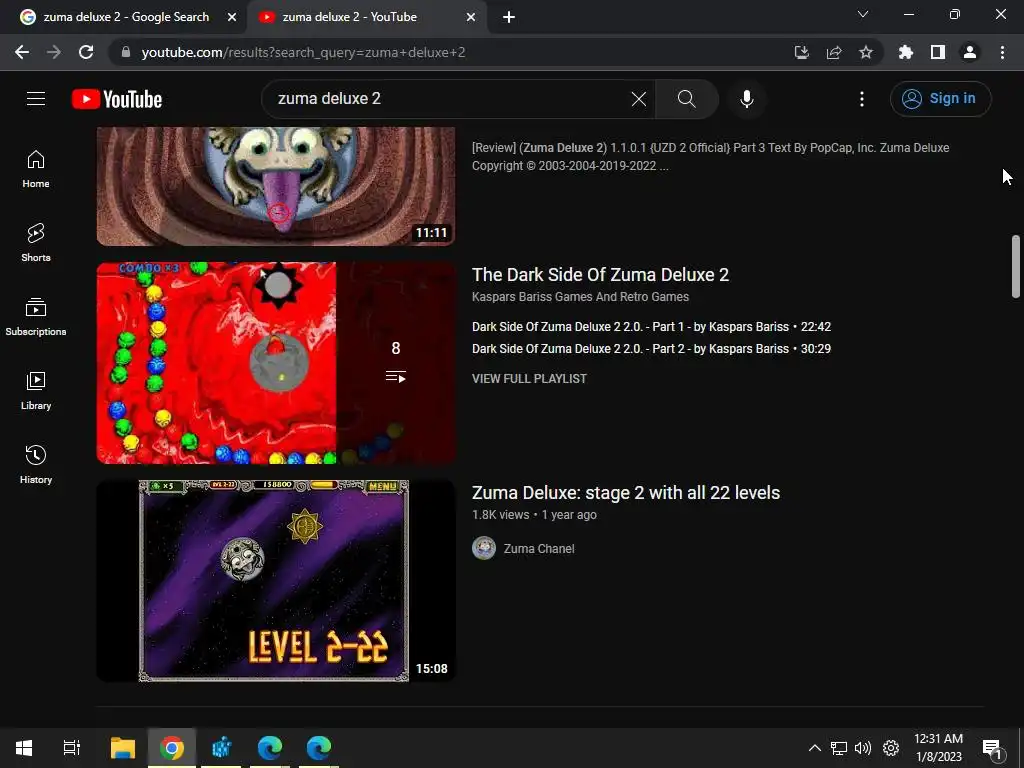This screenshot has height=768, width=1024.
Task: Open Zuma Deluxe stage 2 video title
Action: (626, 492)
